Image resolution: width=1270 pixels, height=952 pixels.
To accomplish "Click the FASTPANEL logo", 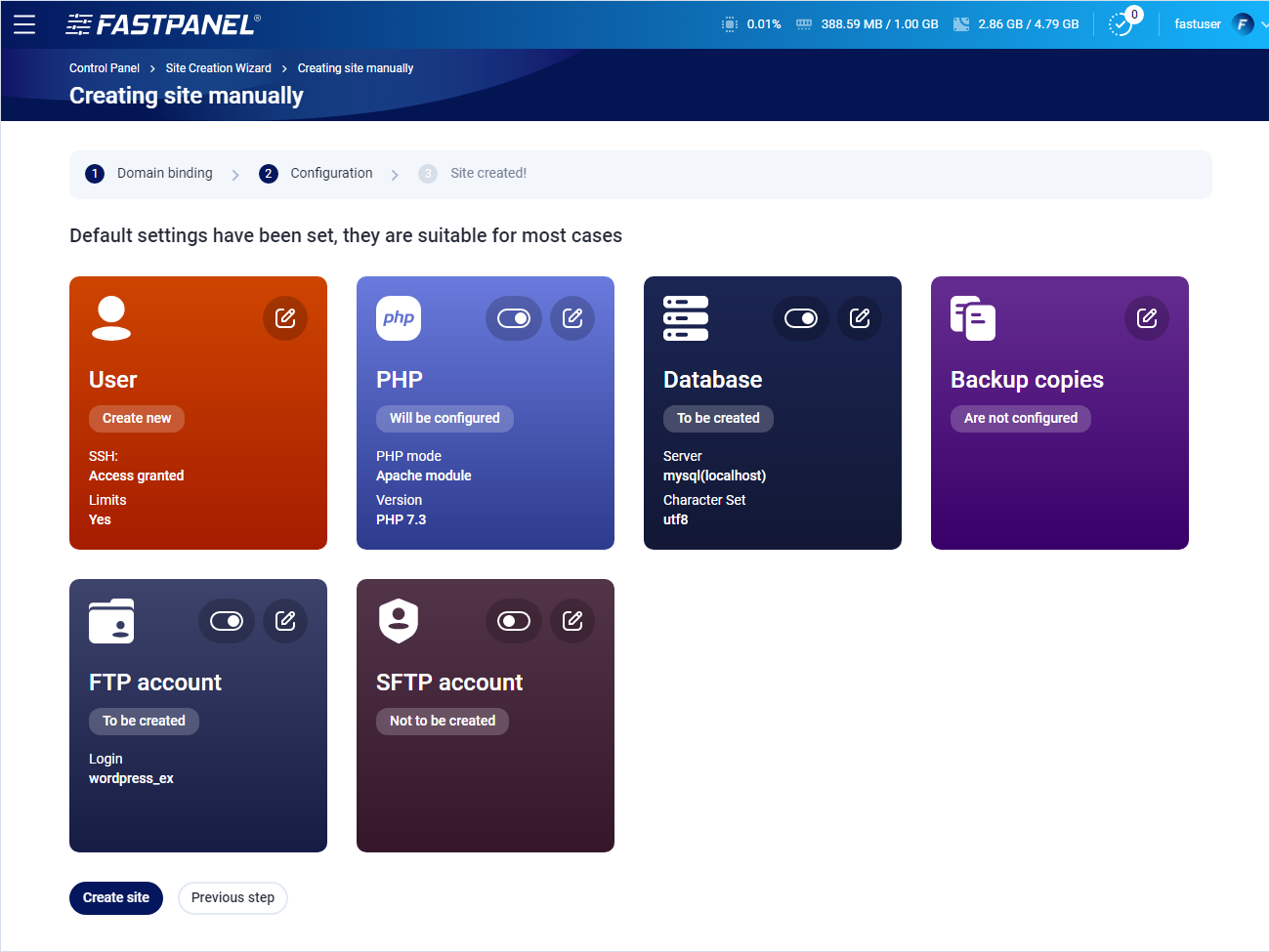I will (x=163, y=24).
